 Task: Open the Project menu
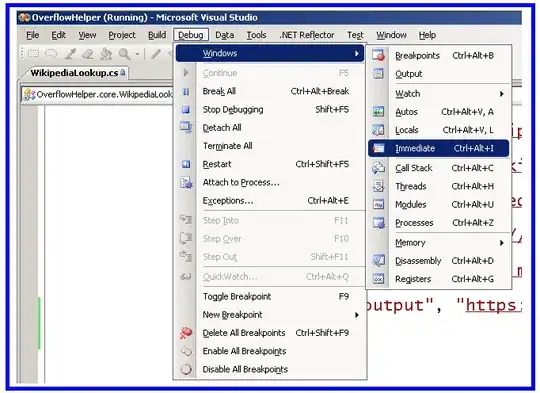[122, 35]
